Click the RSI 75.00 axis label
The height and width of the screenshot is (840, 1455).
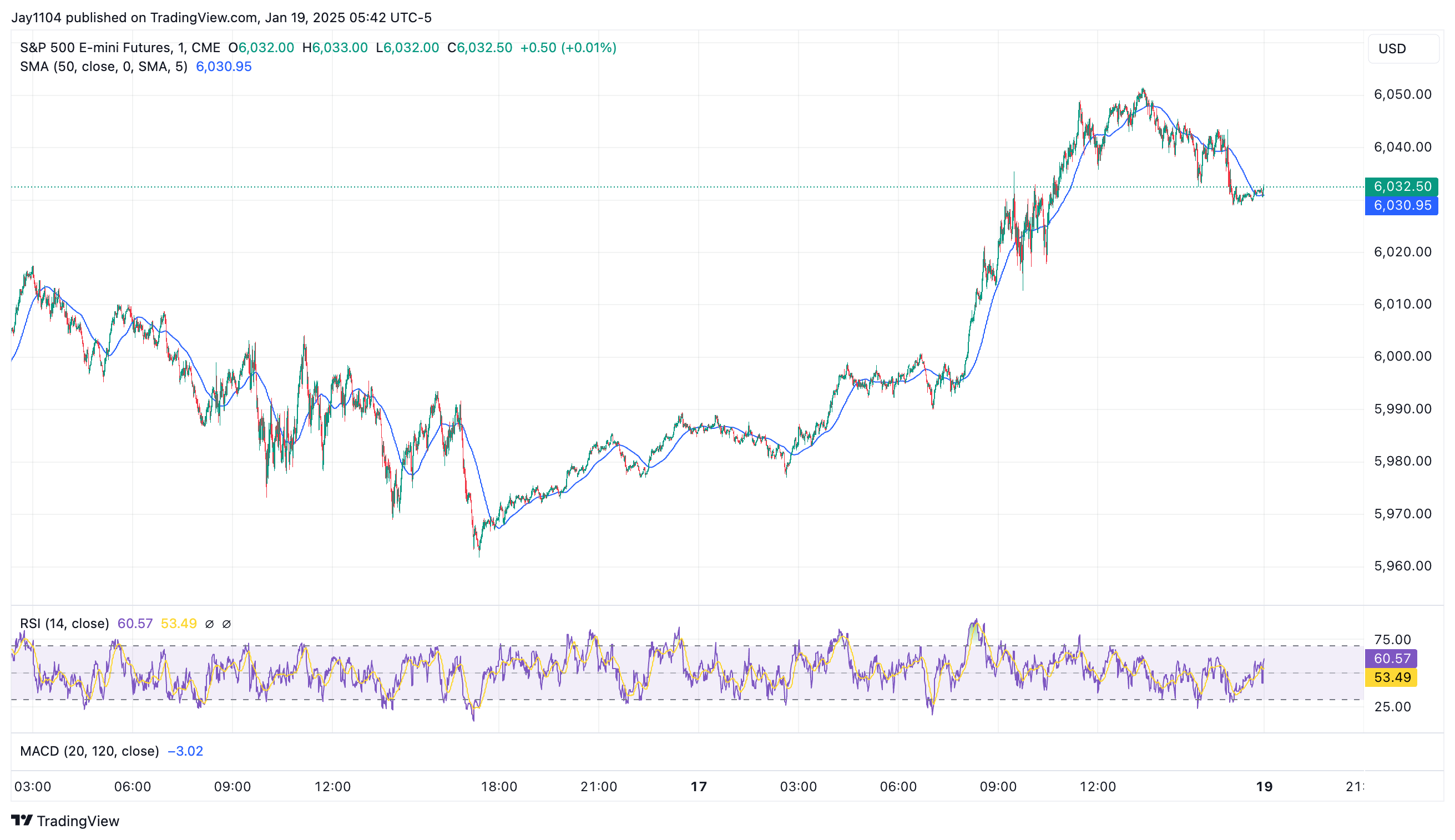1392,640
